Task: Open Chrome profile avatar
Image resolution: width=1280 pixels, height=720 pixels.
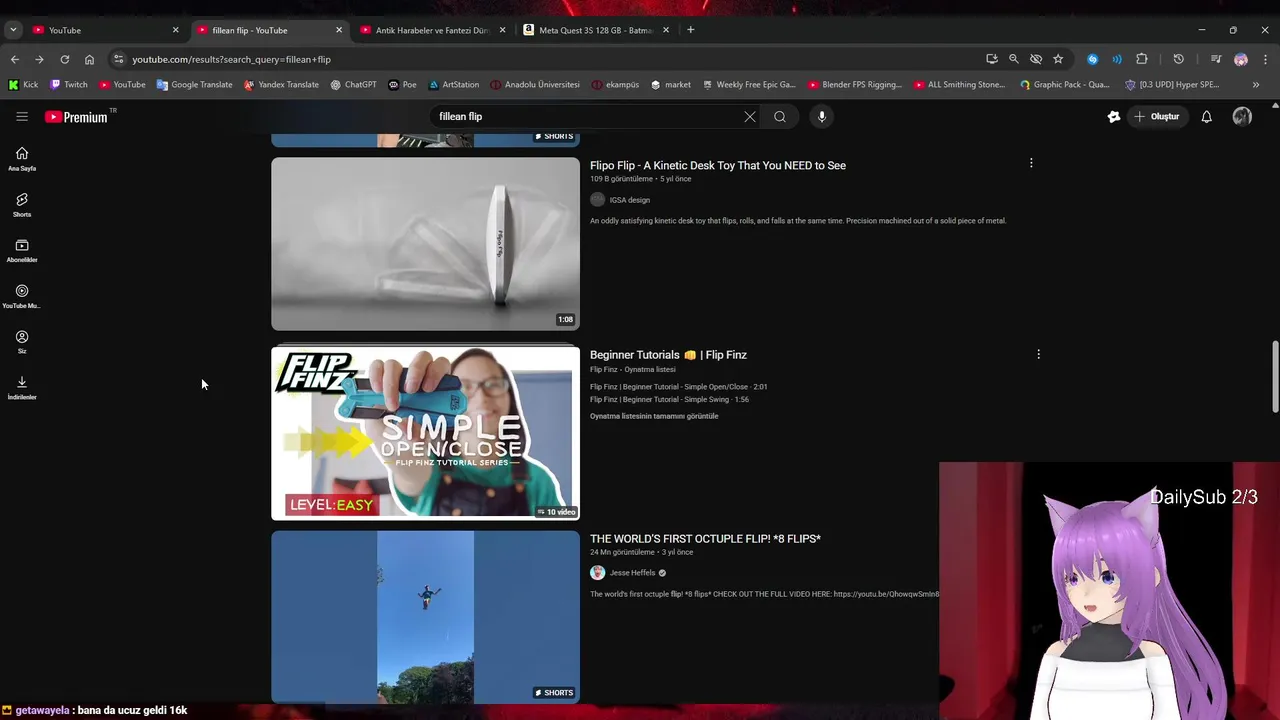Action: (x=1241, y=59)
